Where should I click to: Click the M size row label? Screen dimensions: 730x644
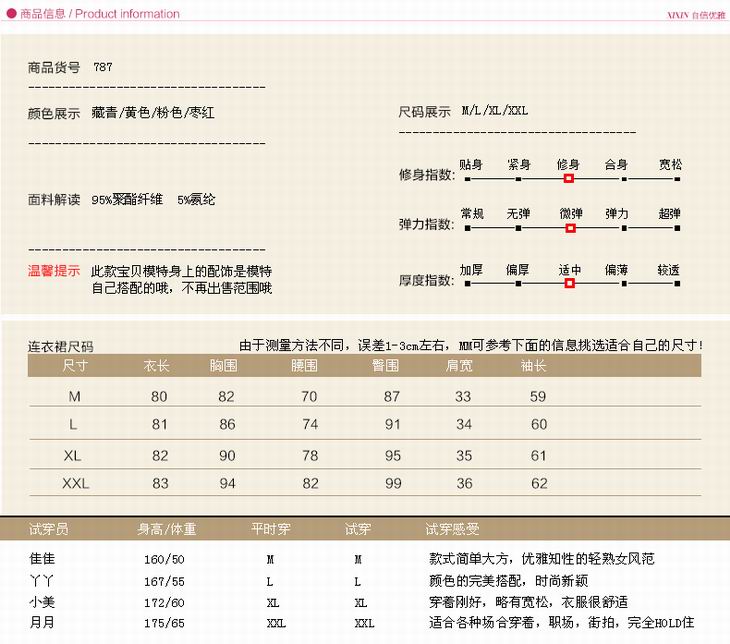click(74, 396)
